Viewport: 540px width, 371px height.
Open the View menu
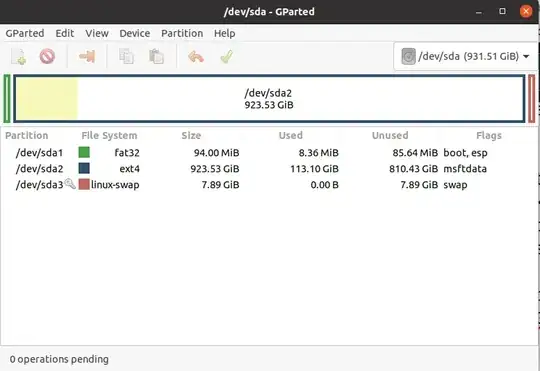[97, 33]
